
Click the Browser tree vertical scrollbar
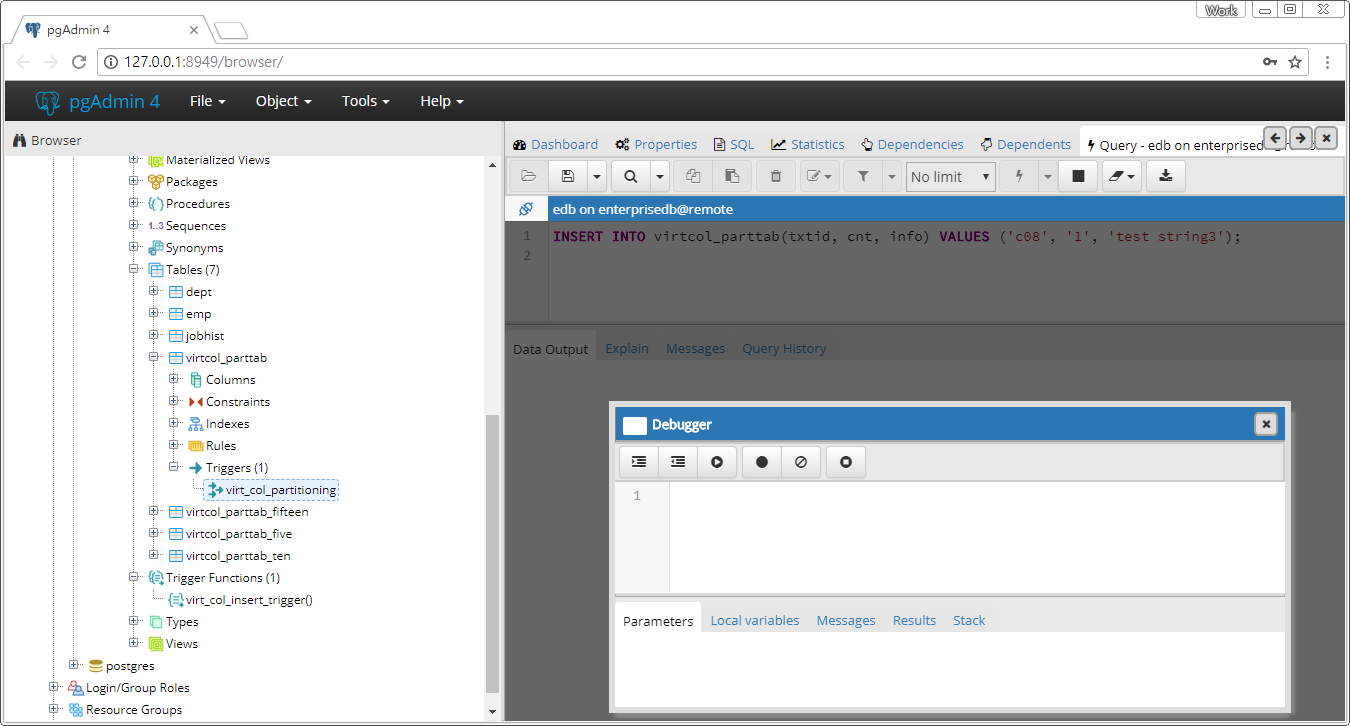coord(491,555)
